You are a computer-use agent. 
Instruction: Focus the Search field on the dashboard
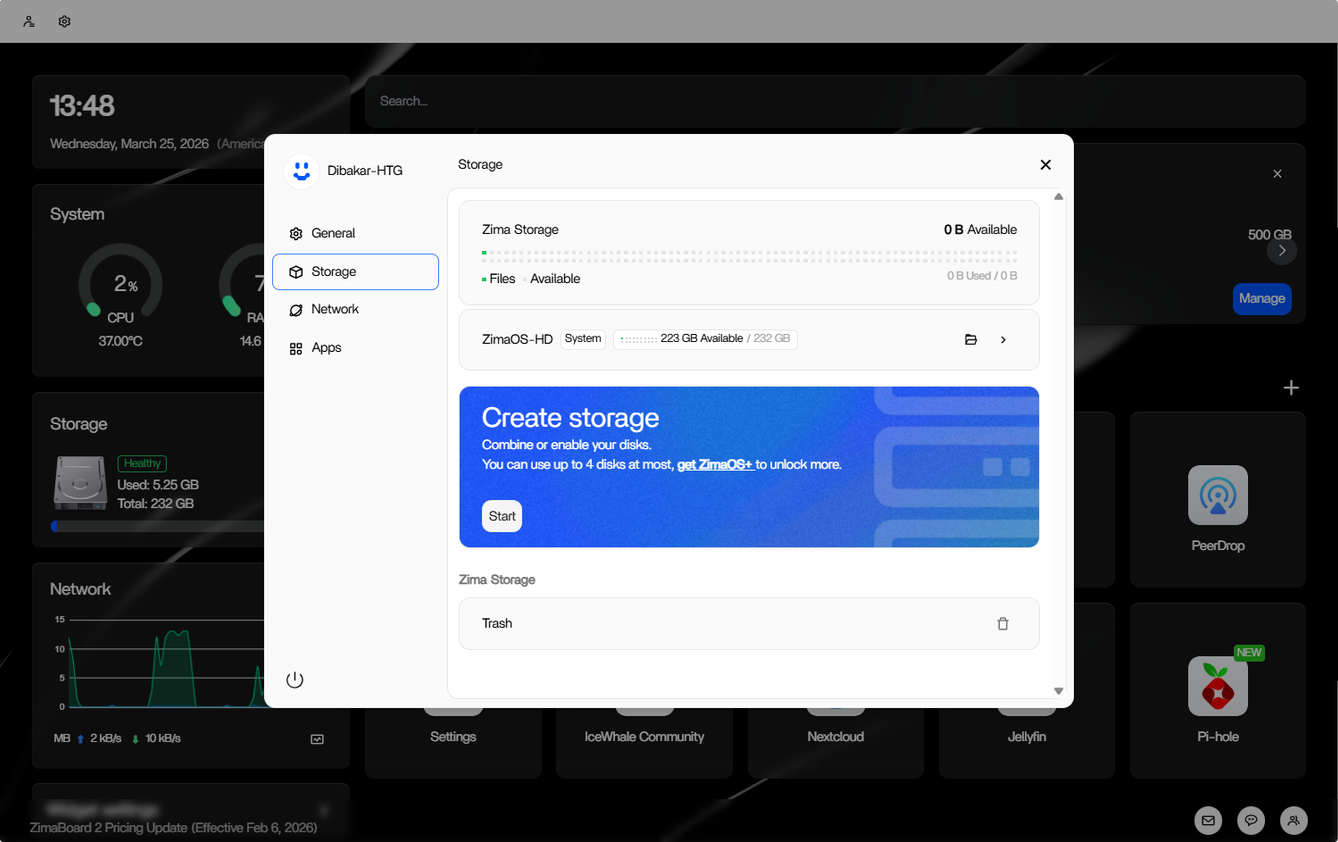835,101
